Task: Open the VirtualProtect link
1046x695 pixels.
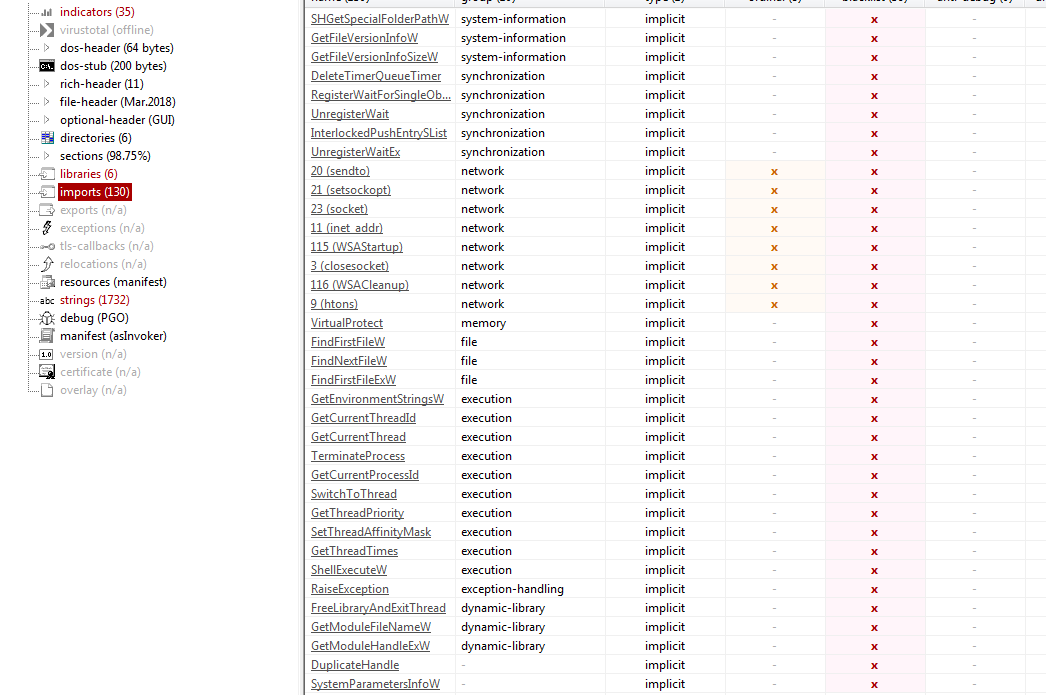Action: coord(347,323)
